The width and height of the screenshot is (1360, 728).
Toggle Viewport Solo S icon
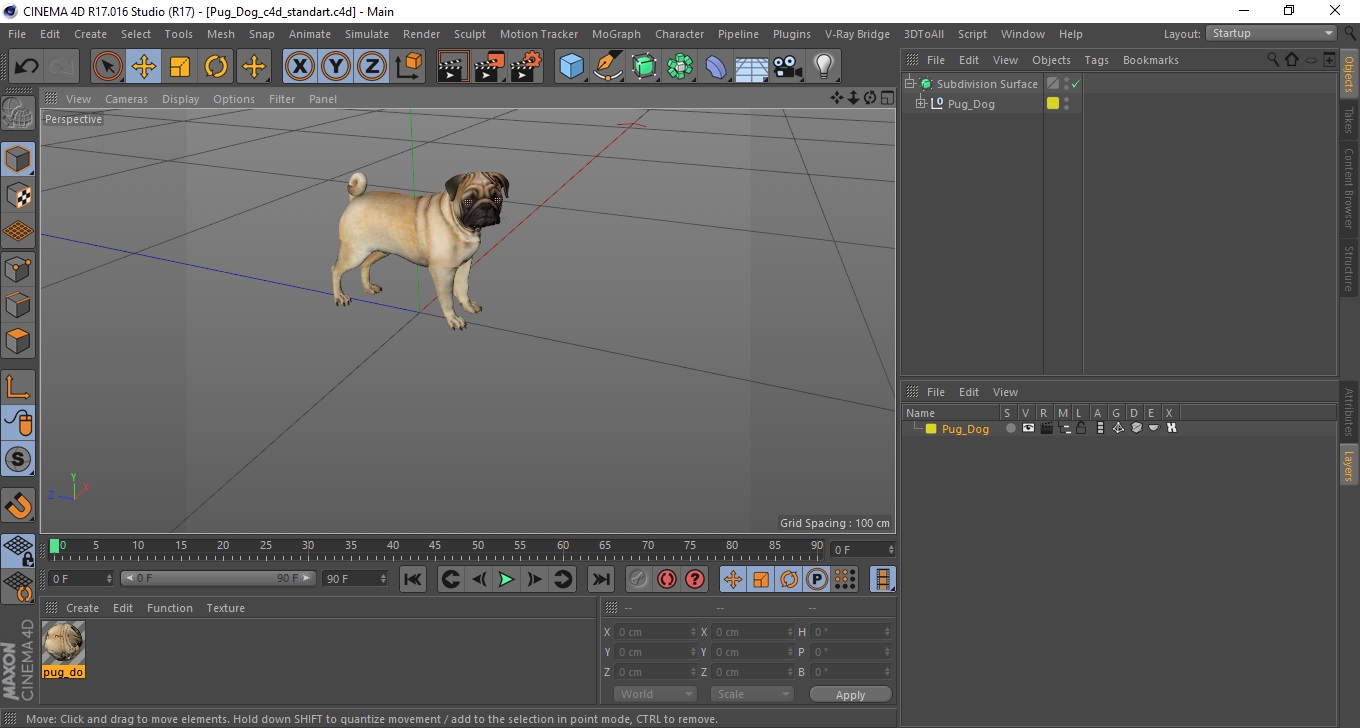click(x=18, y=459)
